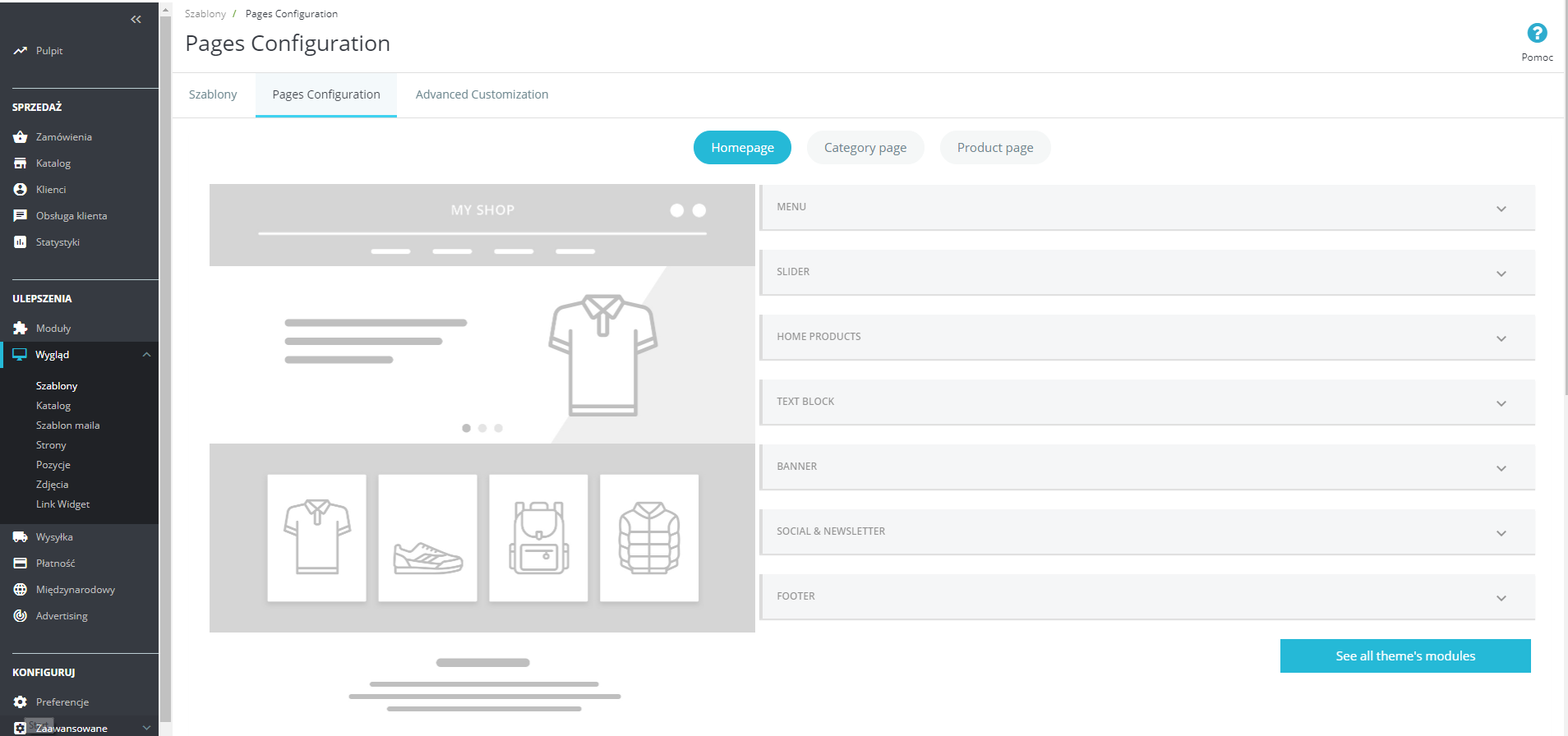Collapse the Wygląd submenu arrow
Screen dimensions: 1568x736
point(146,355)
